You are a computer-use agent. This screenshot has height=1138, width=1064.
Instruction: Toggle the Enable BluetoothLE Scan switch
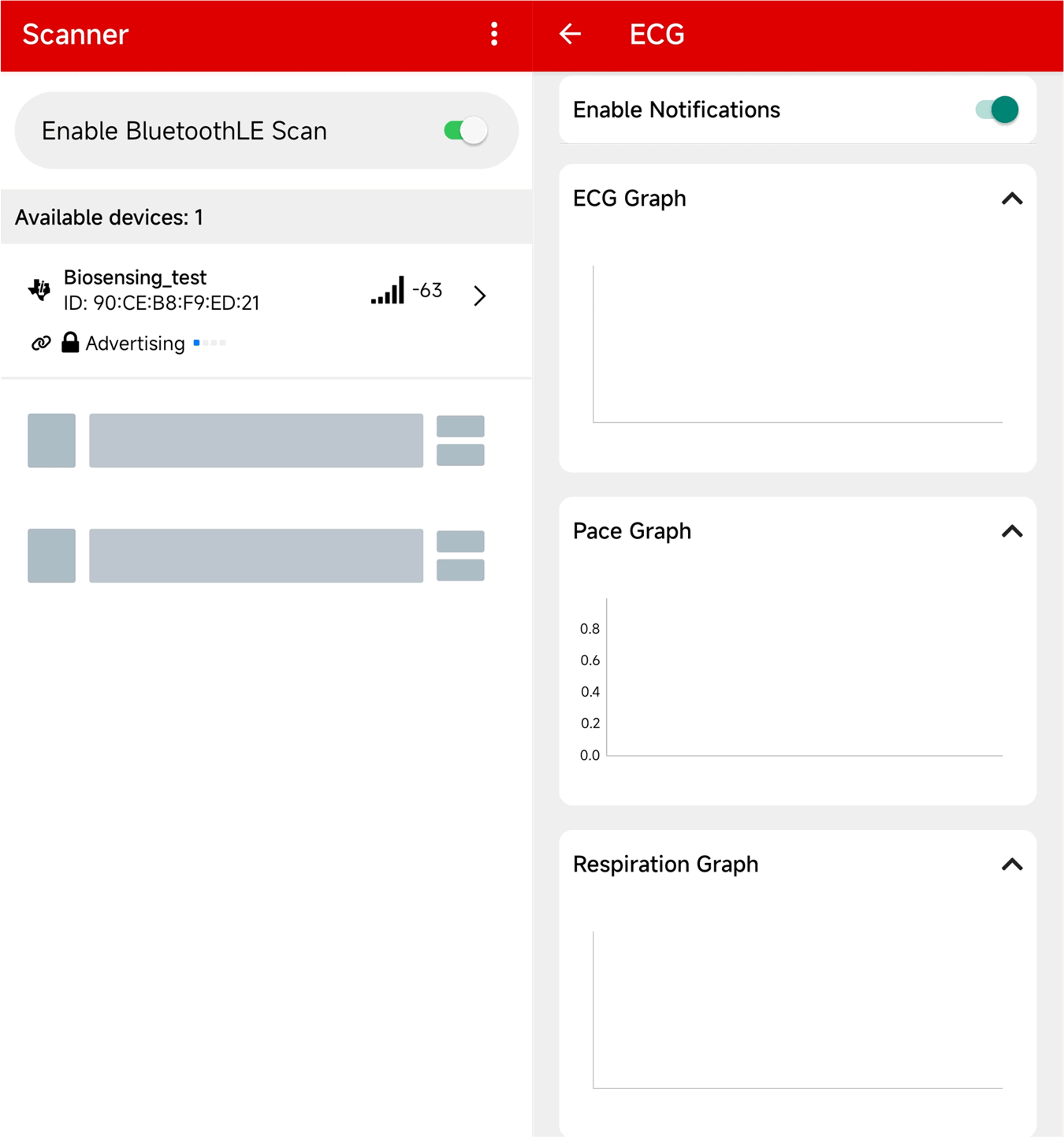465,130
